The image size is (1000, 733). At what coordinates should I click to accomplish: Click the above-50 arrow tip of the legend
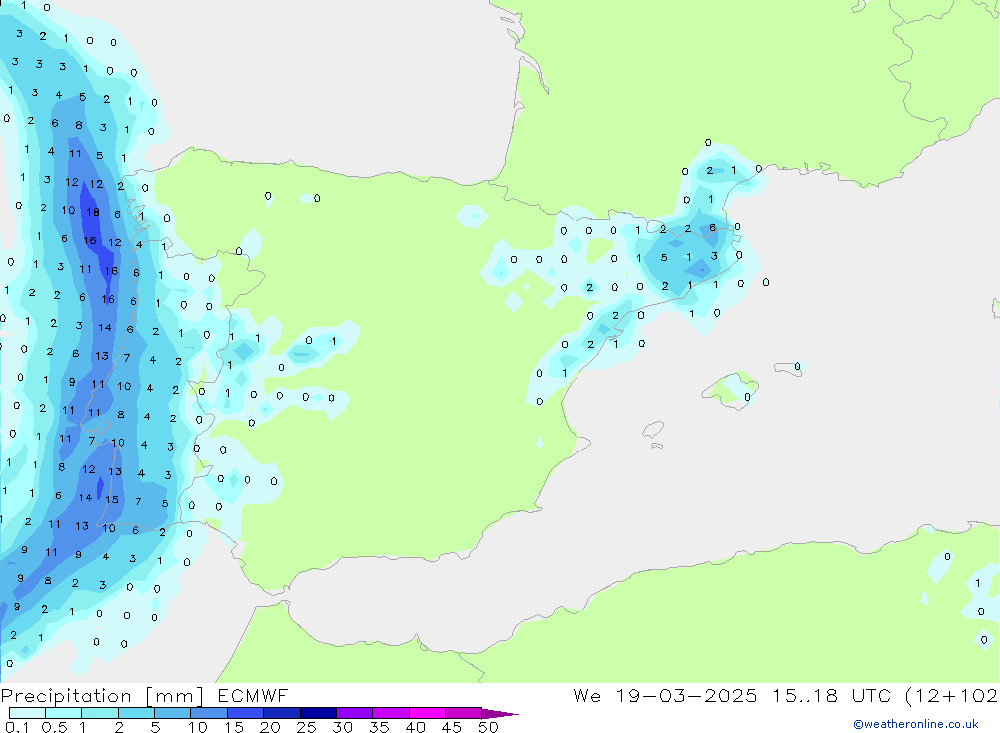(x=501, y=713)
